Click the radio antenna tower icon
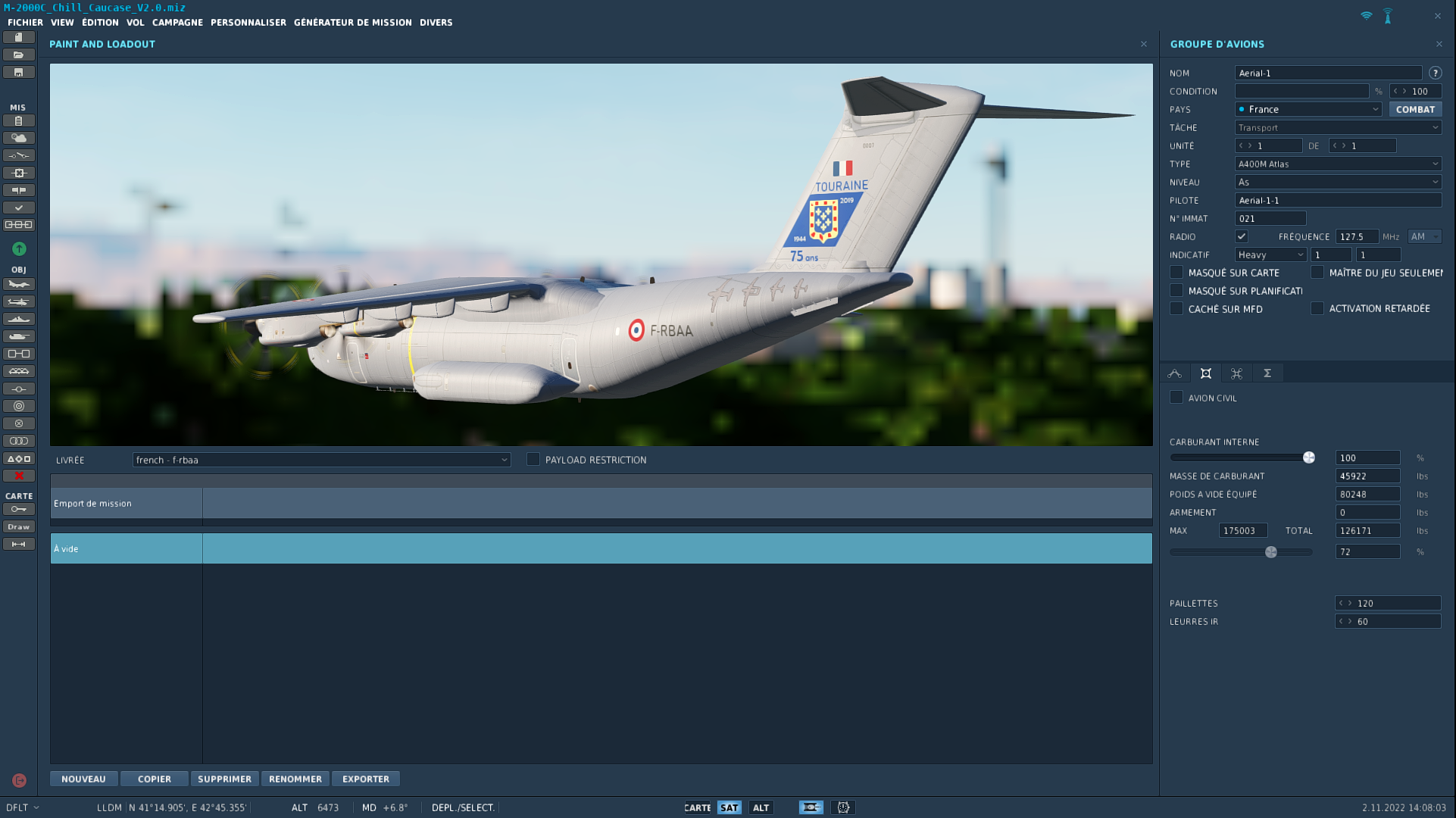 click(x=1388, y=15)
